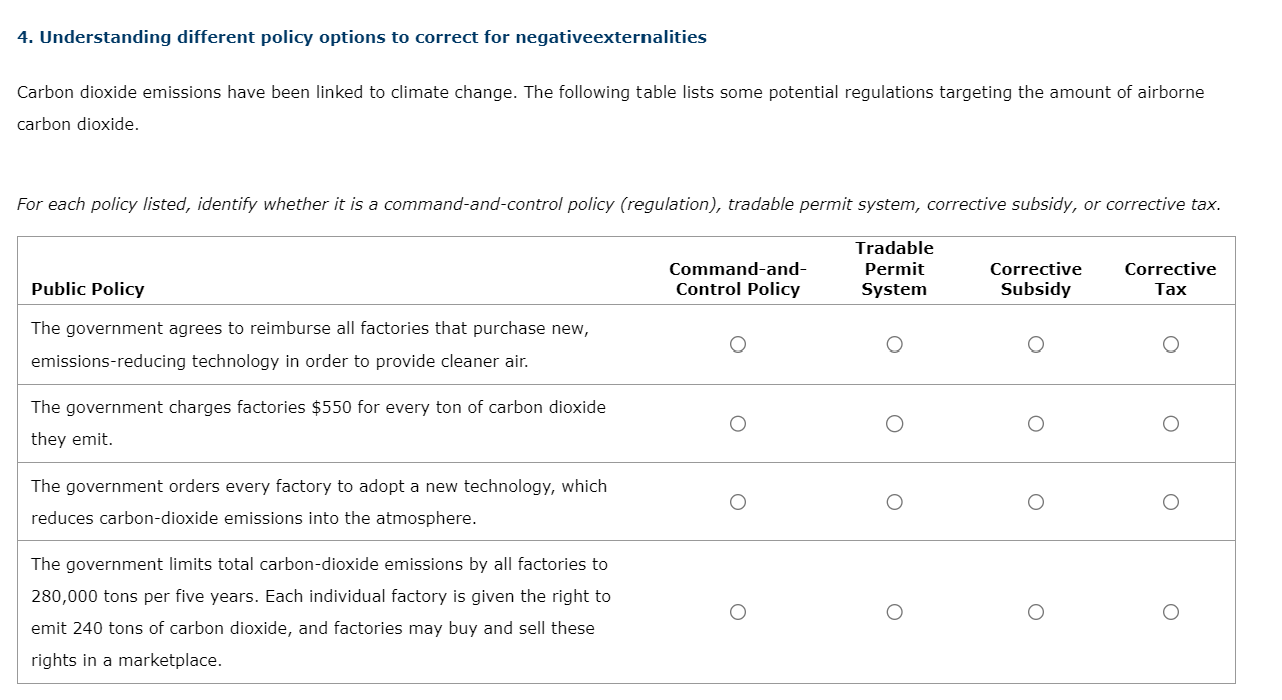The height and width of the screenshot is (700, 1282).
Task: Select Command-and-Control for the $550 per ton charge
Action: click(738, 423)
